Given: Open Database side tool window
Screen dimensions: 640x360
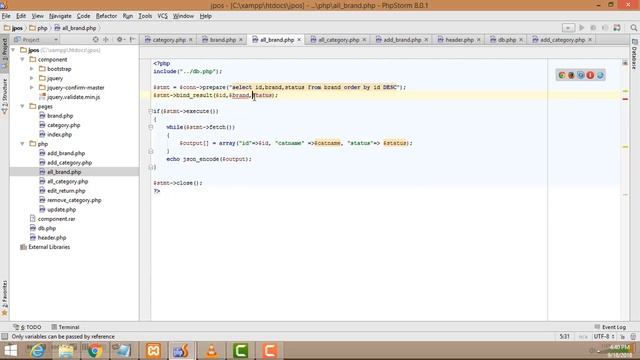Looking at the screenshot, I should pyautogui.click(x=634, y=54).
